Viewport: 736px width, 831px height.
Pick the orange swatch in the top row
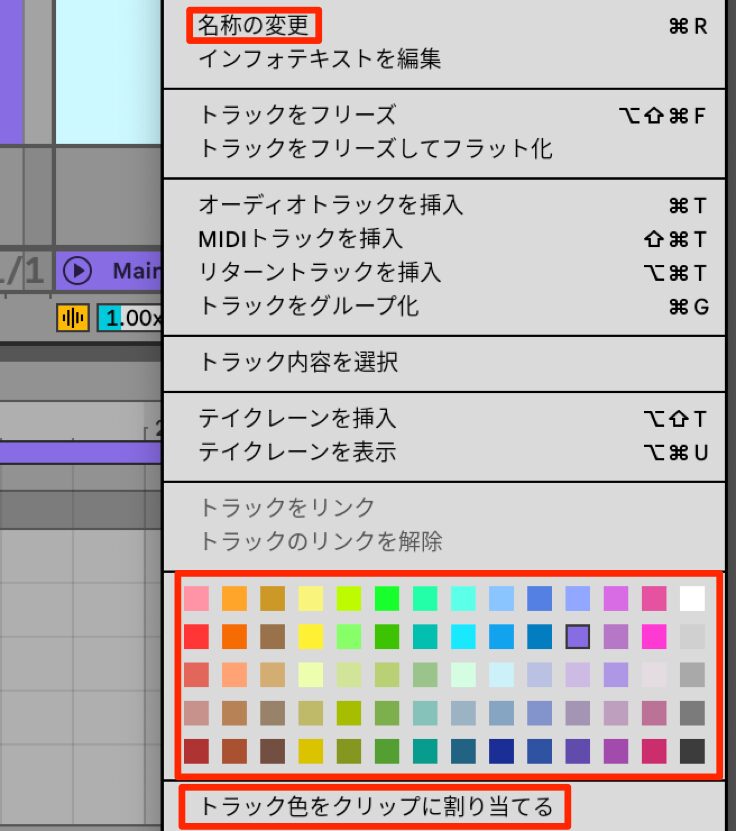234,598
